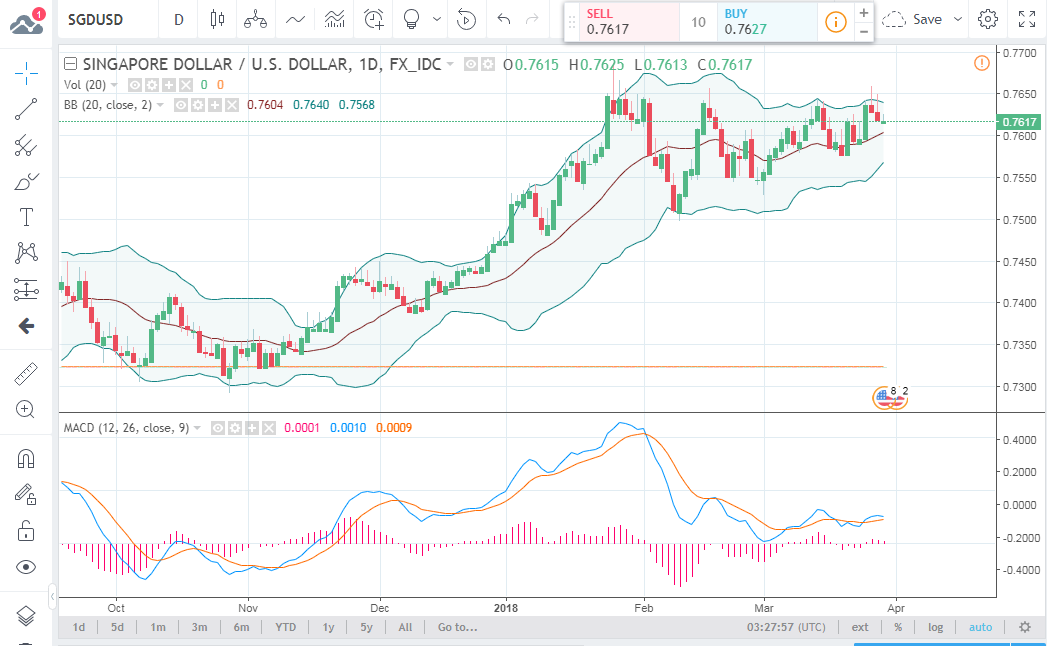Select the 5d time range

pyautogui.click(x=118, y=627)
